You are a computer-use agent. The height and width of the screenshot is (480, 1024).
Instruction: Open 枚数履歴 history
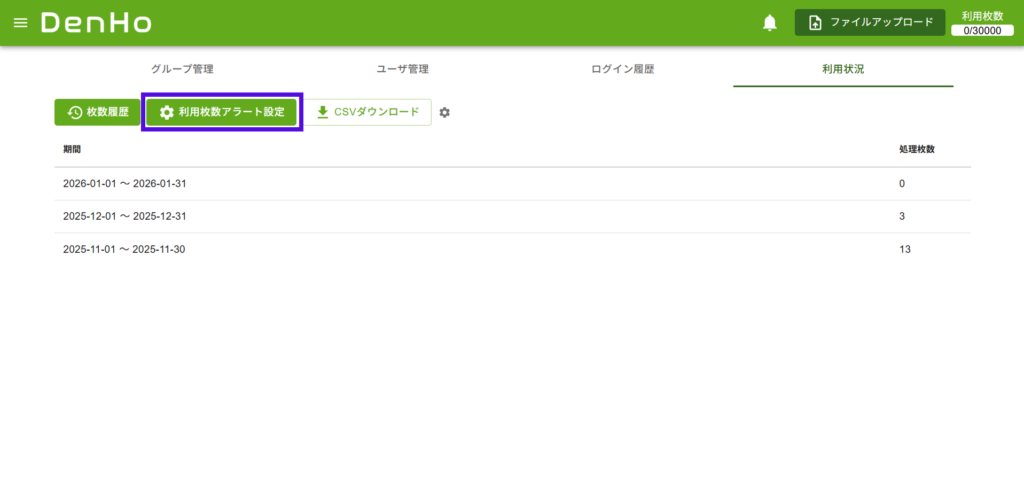[97, 112]
